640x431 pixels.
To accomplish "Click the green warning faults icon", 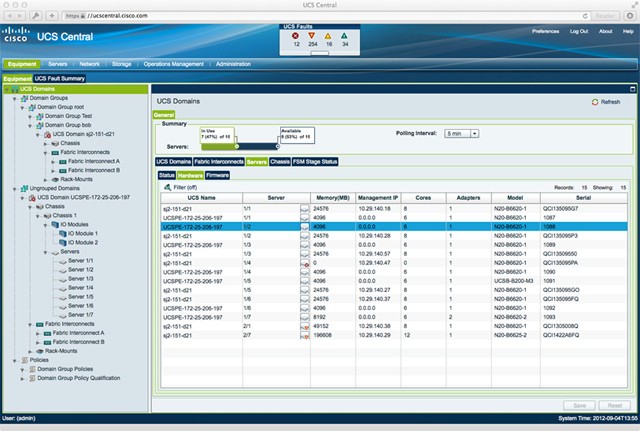I will coord(345,34).
